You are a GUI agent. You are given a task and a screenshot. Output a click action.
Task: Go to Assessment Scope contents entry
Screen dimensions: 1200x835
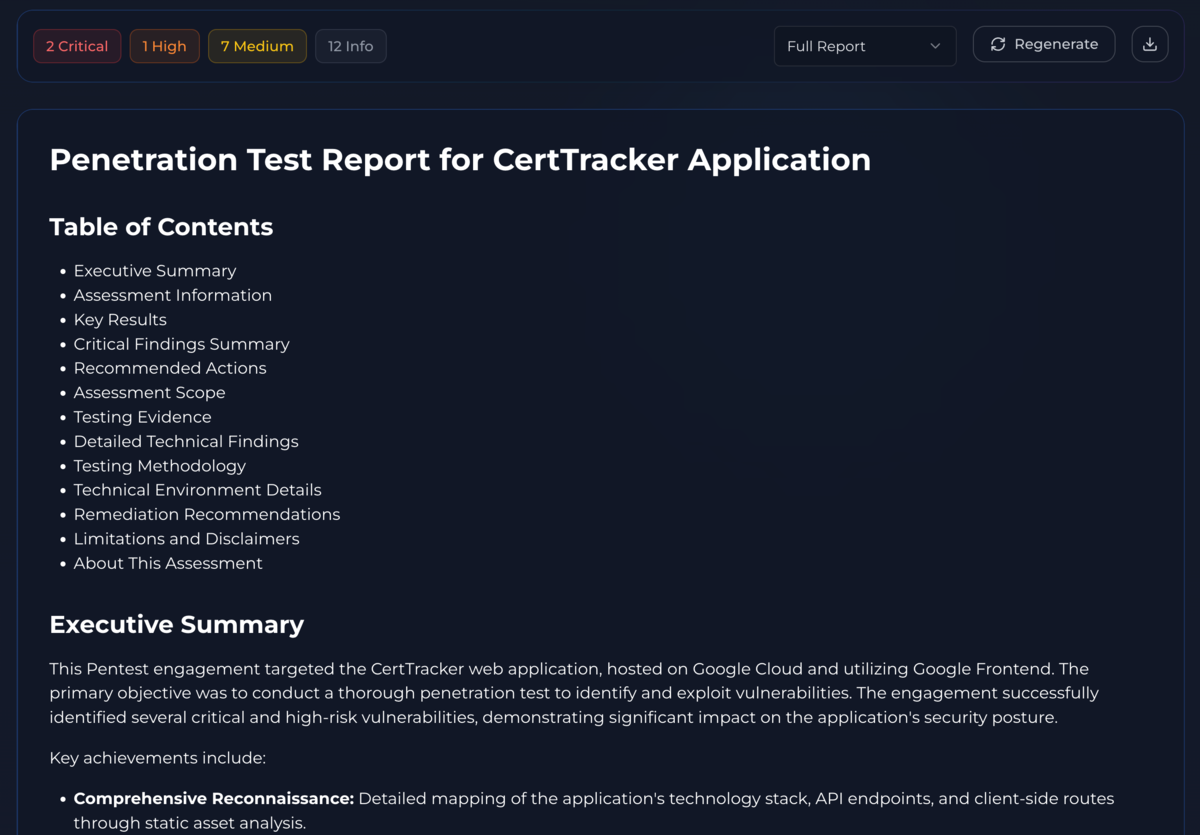click(x=149, y=393)
